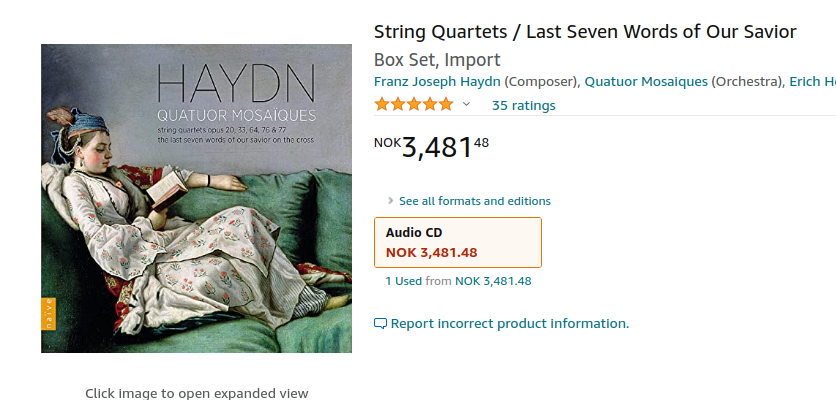Select the Audio CD format option
836x400 pixels.
(457, 242)
